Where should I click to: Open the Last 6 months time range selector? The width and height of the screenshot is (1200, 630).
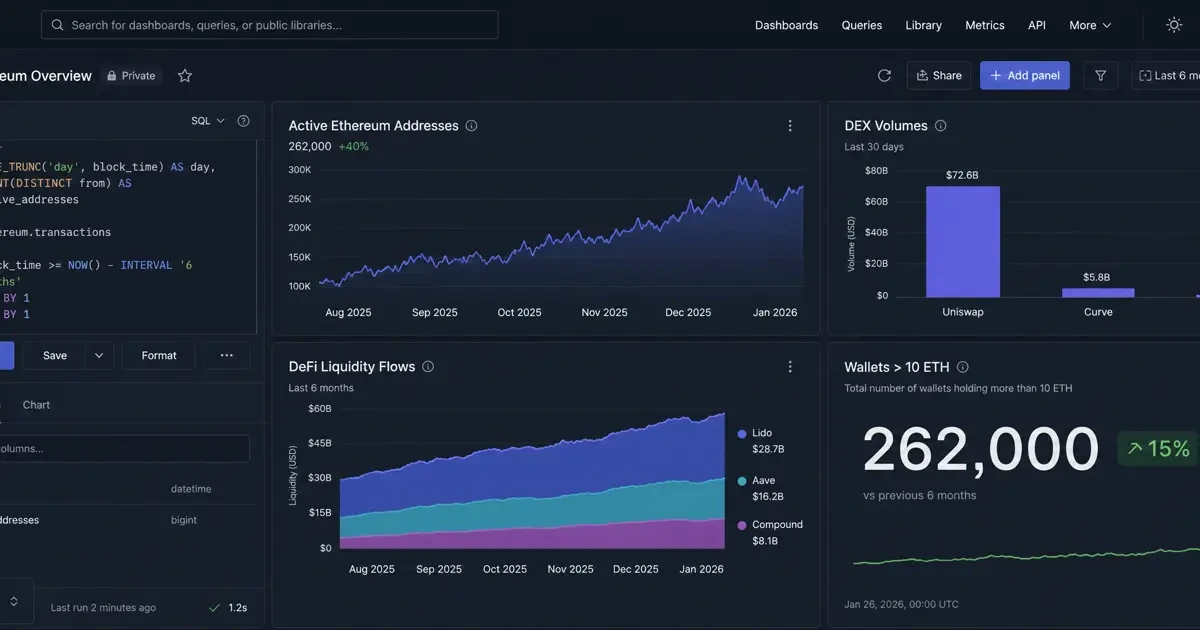[1166, 75]
